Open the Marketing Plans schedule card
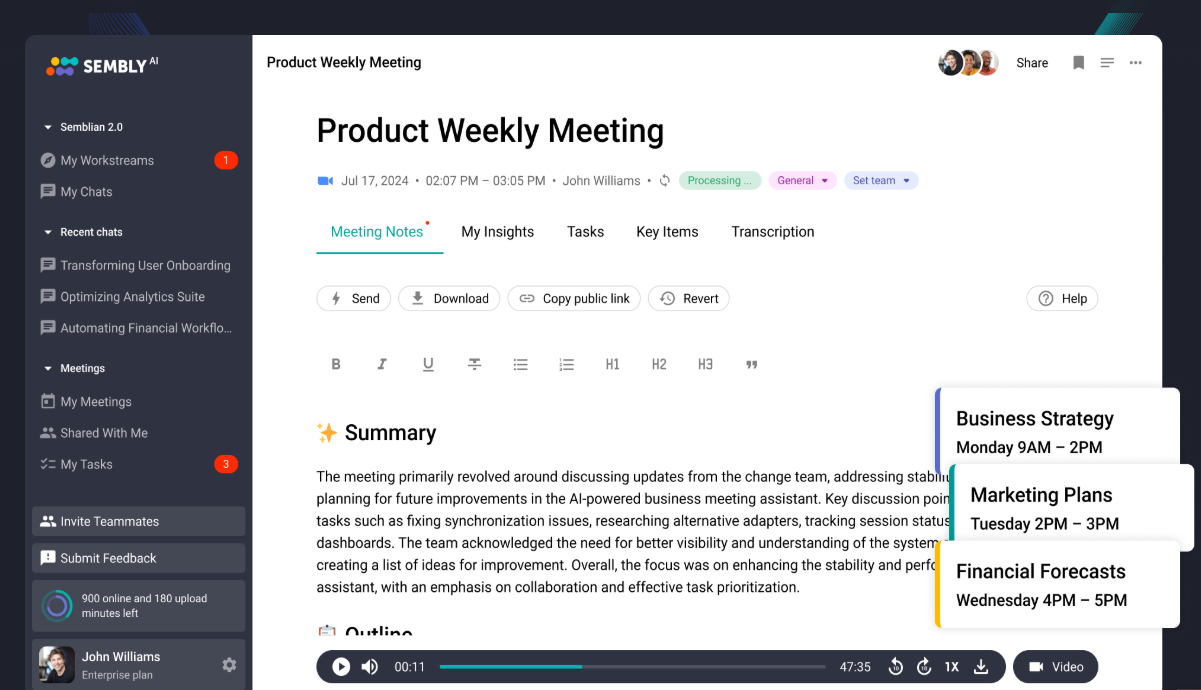 click(x=1070, y=508)
